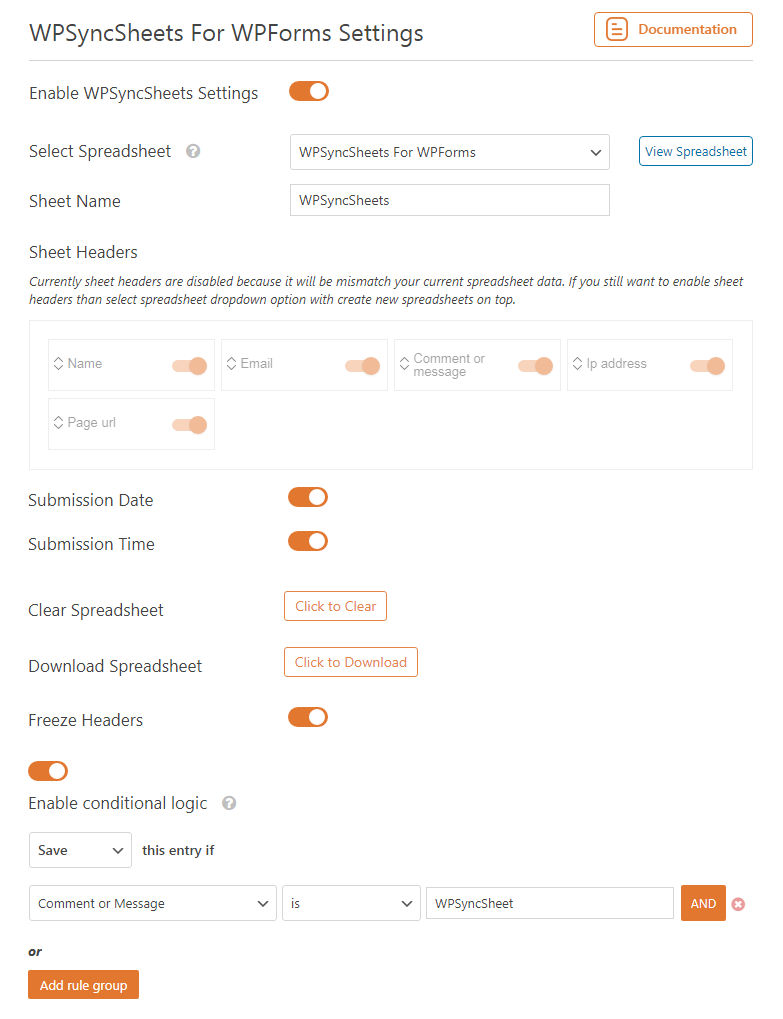Remove the rule with the red delete icon

coord(738,904)
